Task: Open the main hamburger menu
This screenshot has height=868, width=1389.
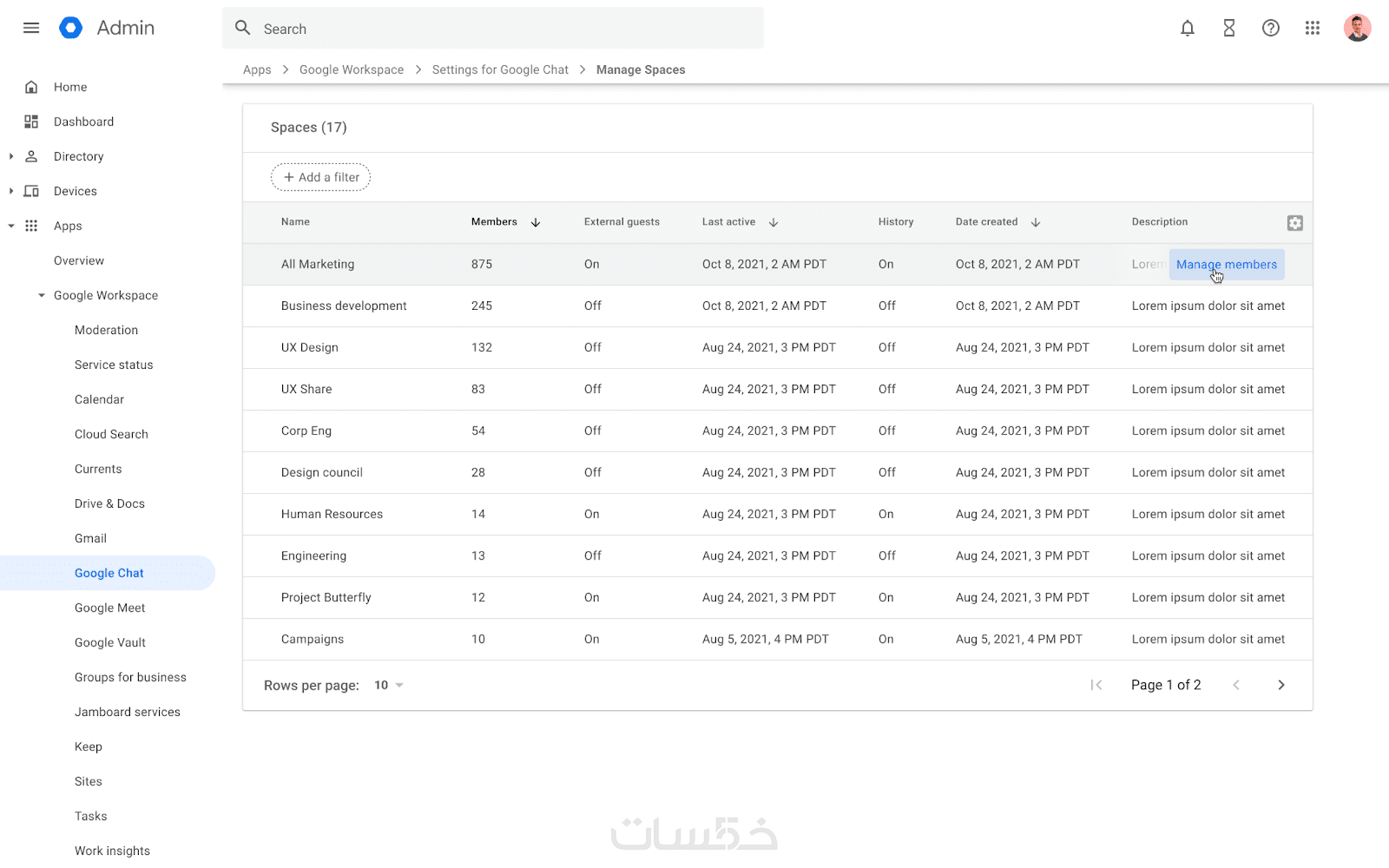Action: tap(31, 28)
